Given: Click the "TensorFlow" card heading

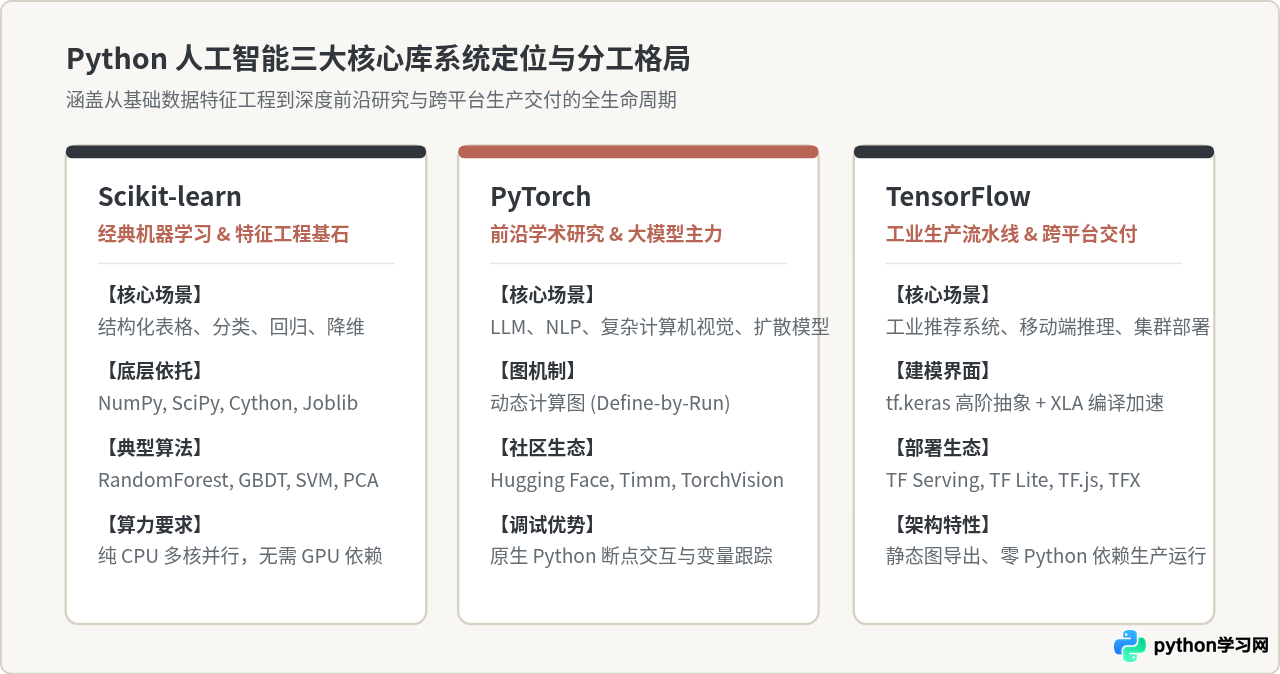Looking at the screenshot, I should click(x=958, y=196).
